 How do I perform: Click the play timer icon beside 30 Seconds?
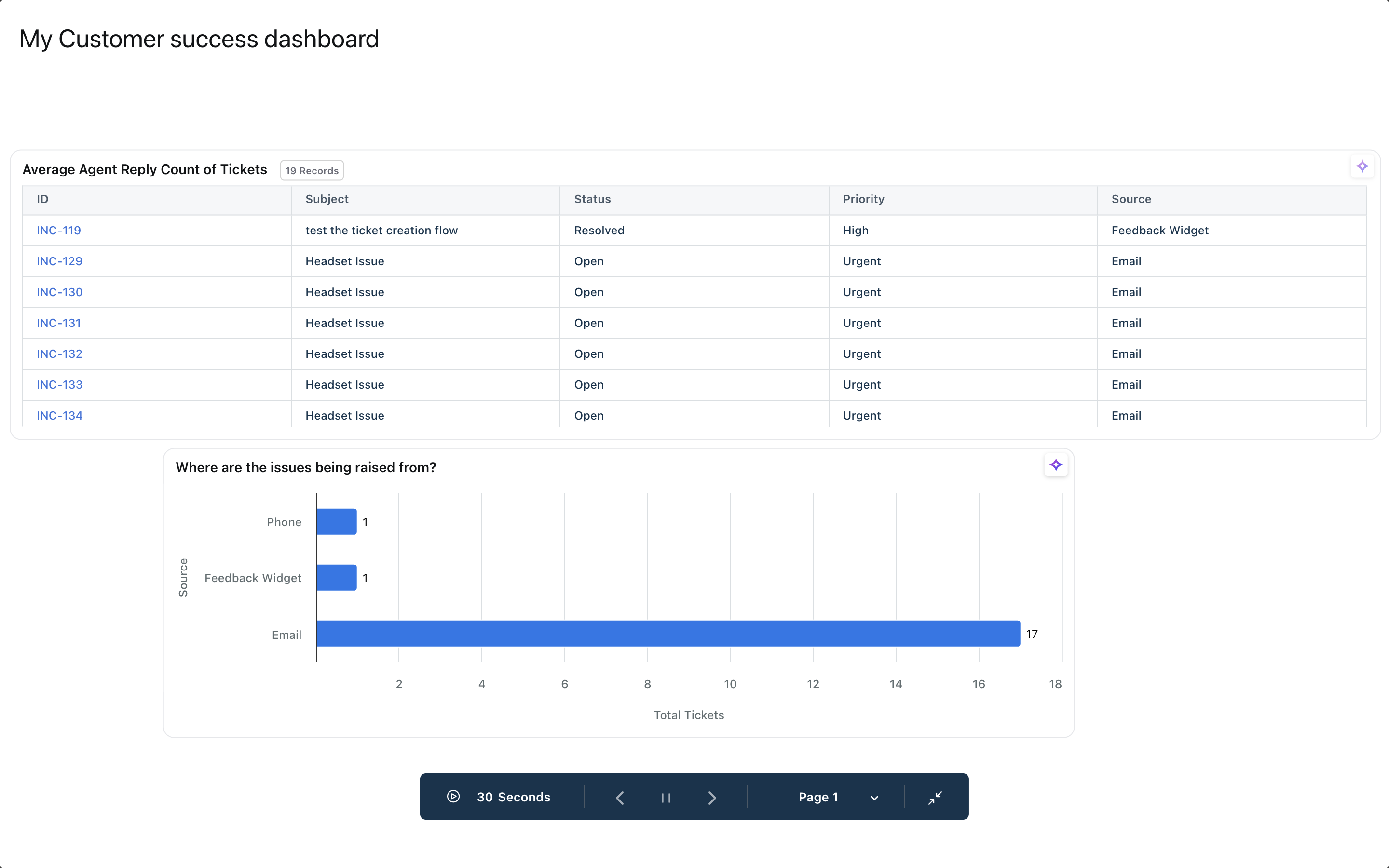[453, 797]
